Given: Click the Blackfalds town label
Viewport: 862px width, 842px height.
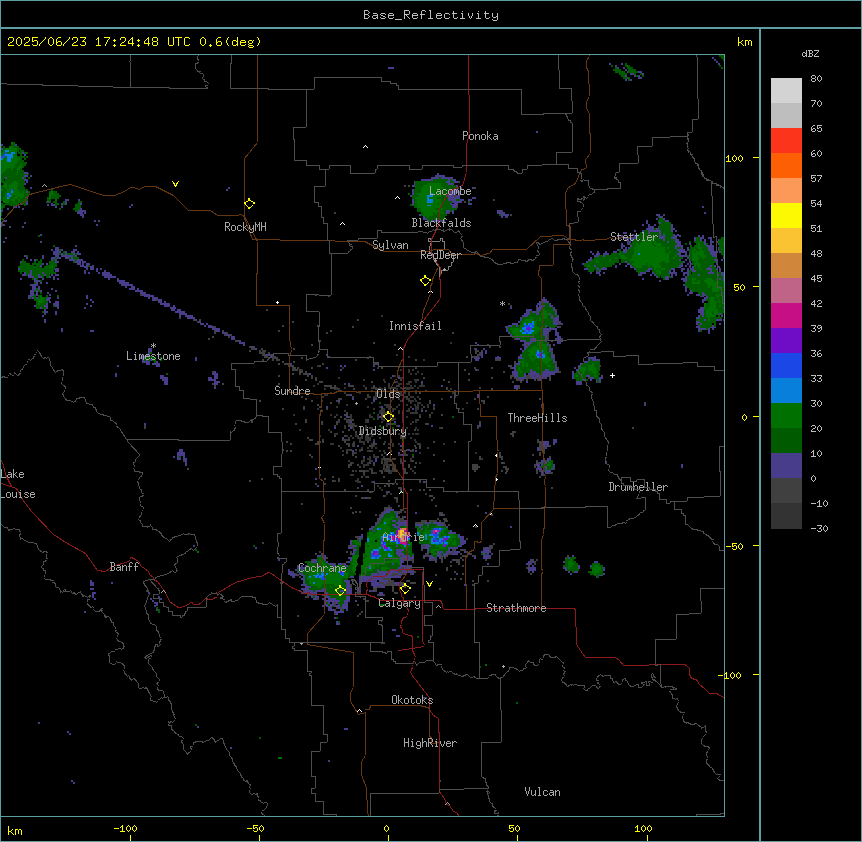Looking at the screenshot, I should pos(441,223).
